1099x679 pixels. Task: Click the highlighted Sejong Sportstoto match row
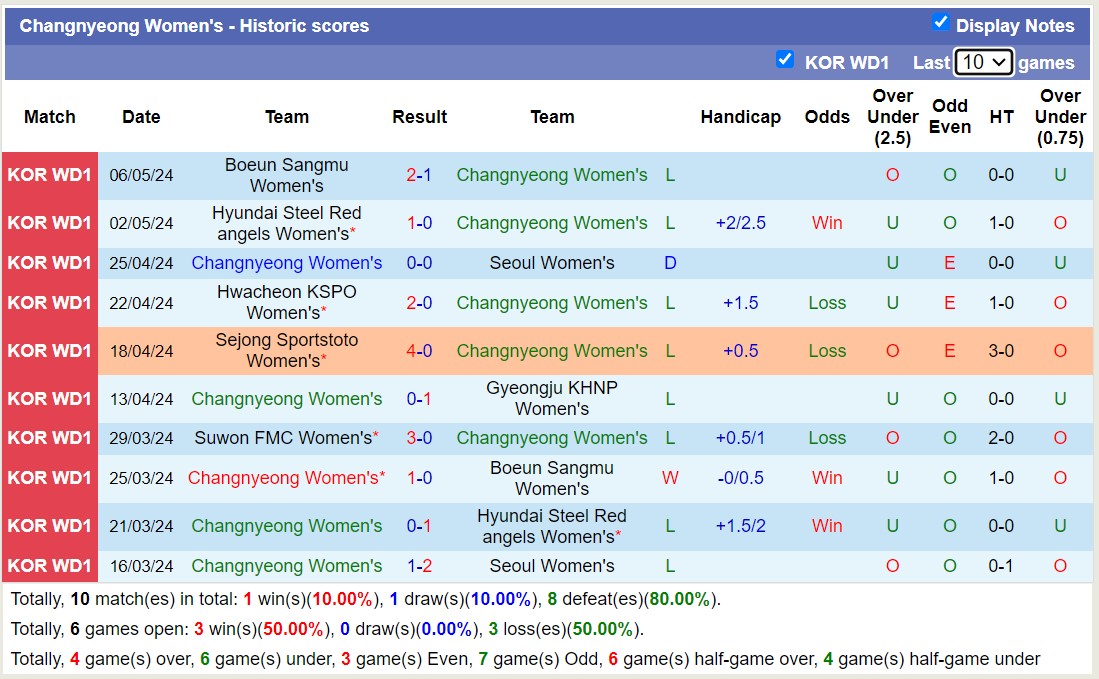pyautogui.click(x=550, y=351)
